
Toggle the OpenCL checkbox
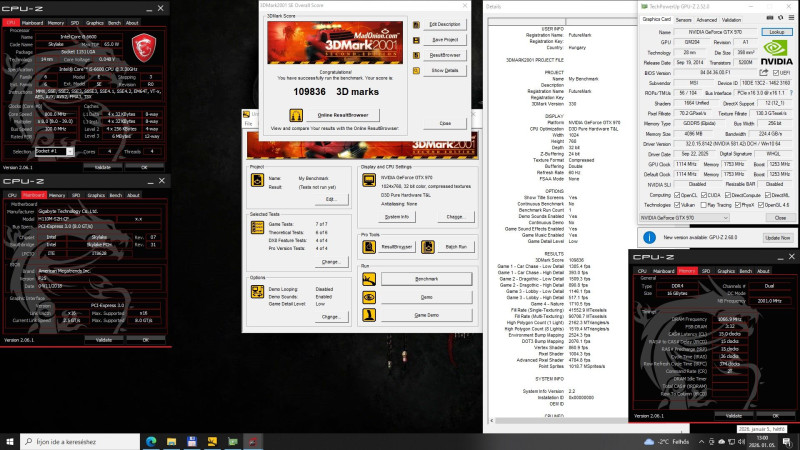coord(677,195)
